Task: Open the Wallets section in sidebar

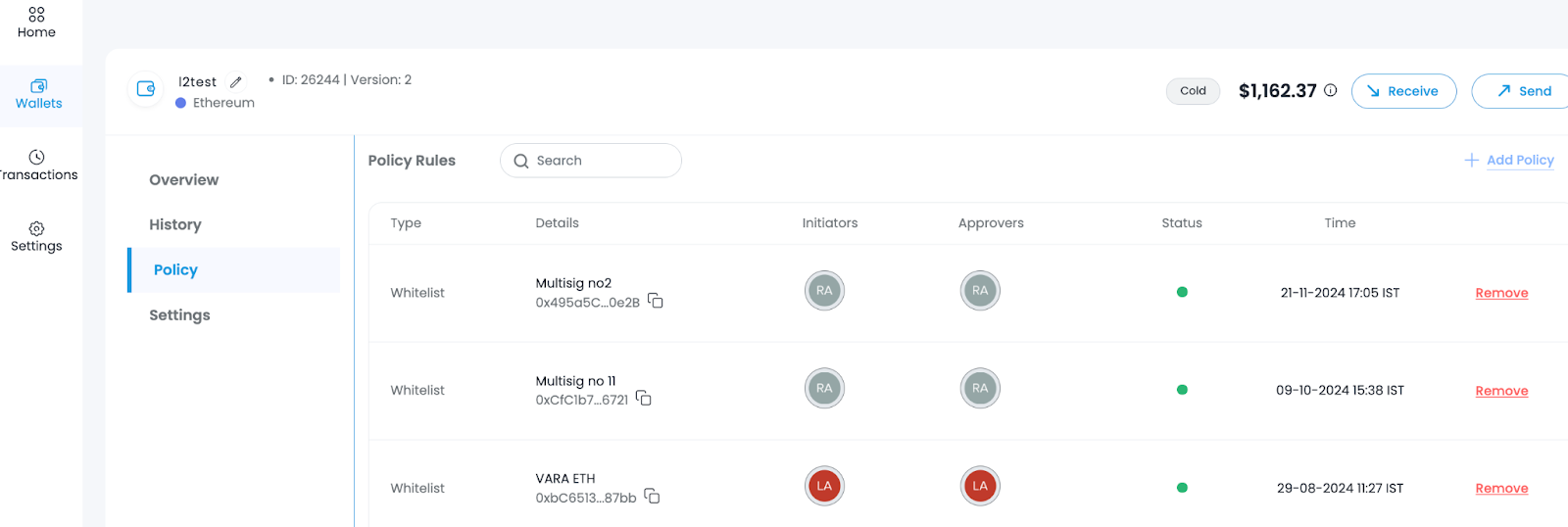Action: click(x=38, y=93)
